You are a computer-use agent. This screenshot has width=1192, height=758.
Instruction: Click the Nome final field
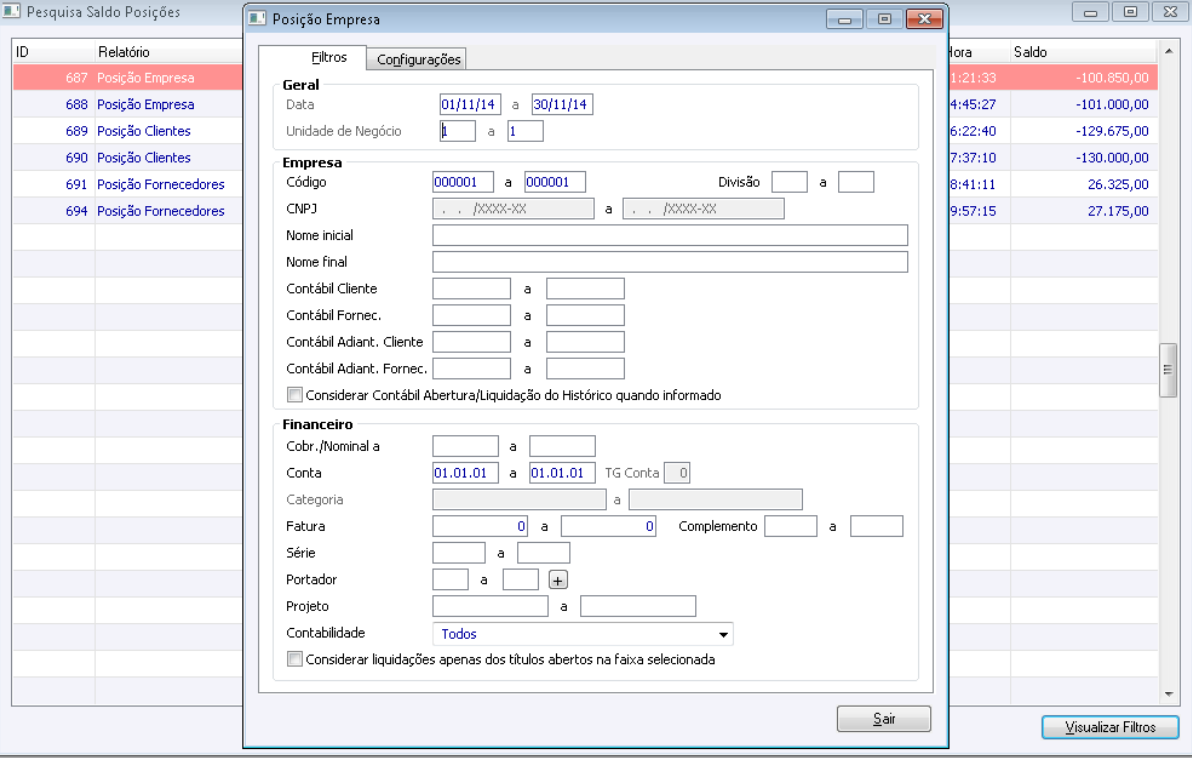(x=670, y=262)
